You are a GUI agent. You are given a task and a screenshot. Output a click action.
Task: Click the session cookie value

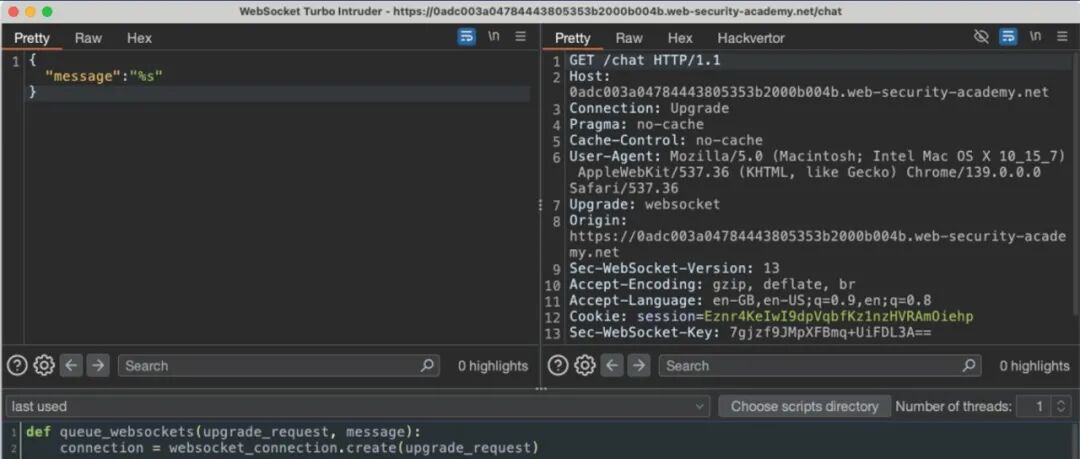tap(838, 317)
